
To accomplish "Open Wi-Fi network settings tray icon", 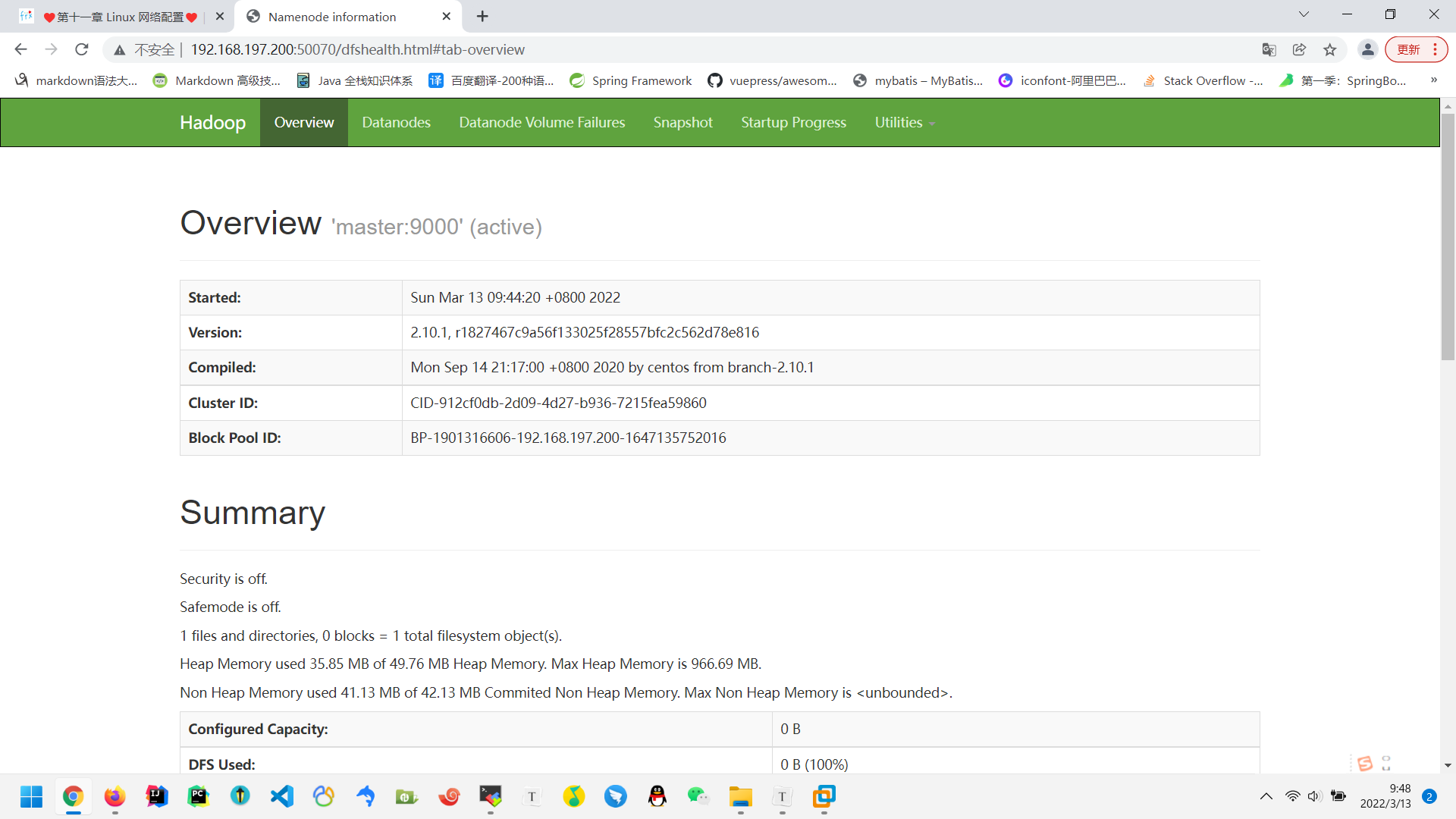I will [1292, 796].
